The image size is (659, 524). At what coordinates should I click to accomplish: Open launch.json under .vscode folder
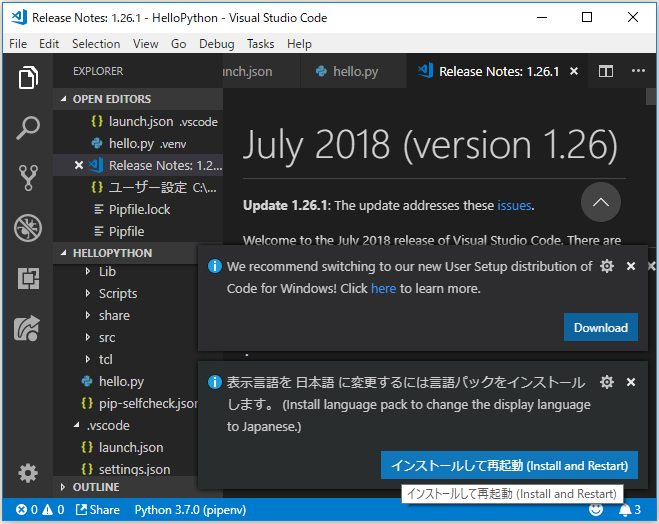point(126,447)
